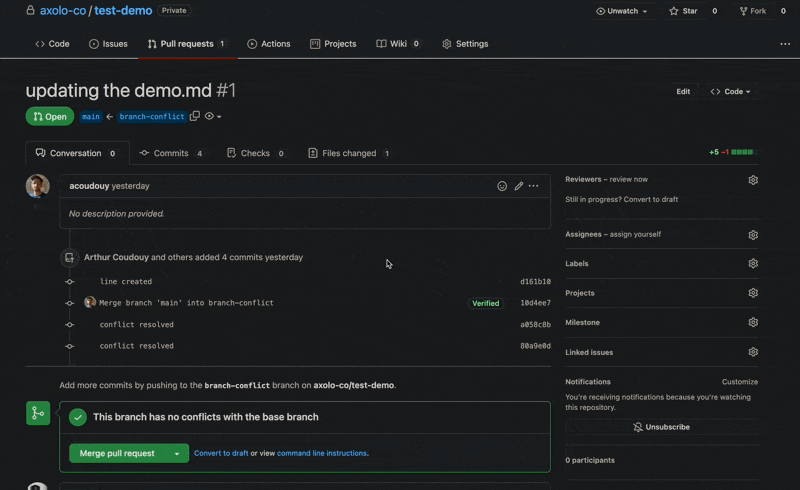Click small avatar beside merge commit
800x490 pixels.
[x=90, y=302]
